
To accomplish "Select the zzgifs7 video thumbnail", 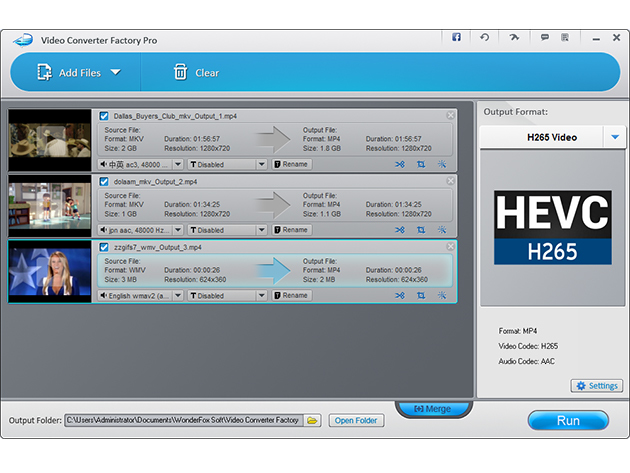I will pos(50,271).
